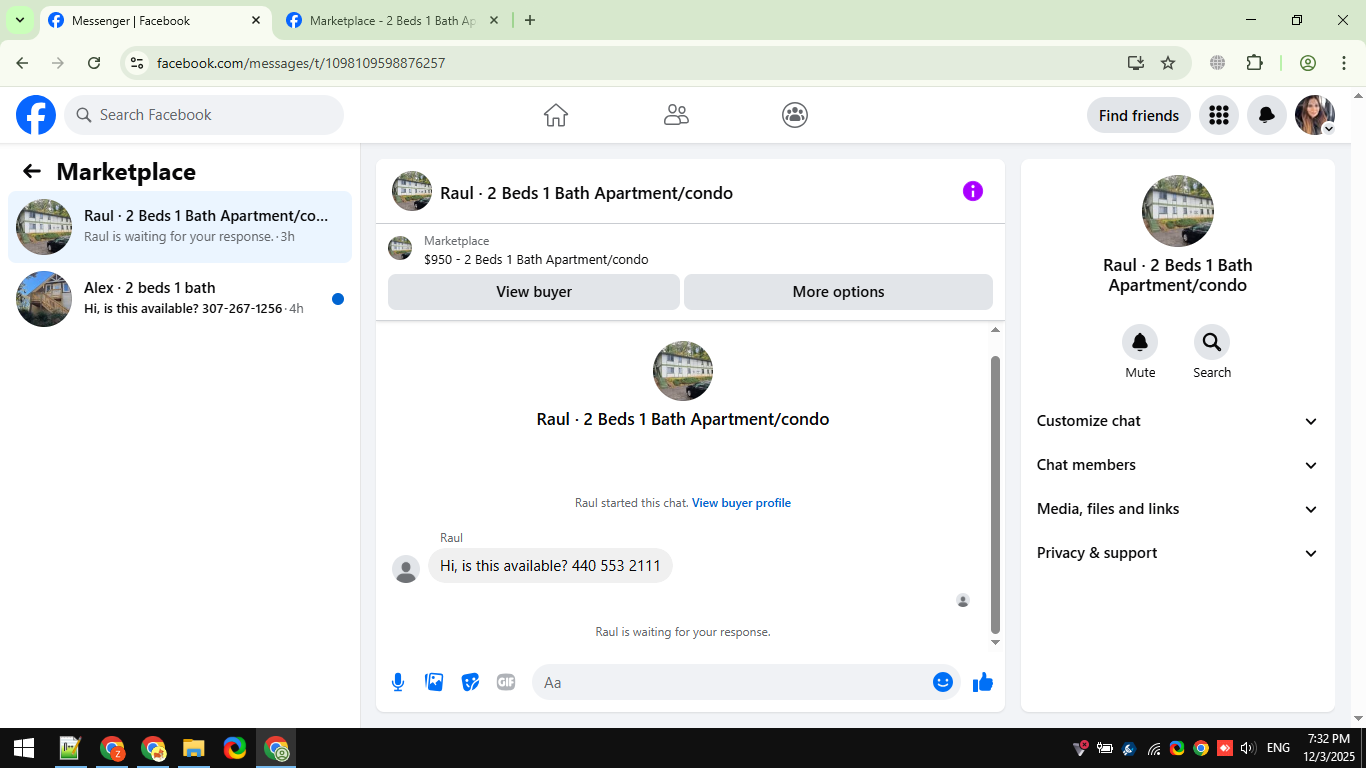Open the tab search dropdown arrow
The height and width of the screenshot is (768, 1366).
tap(19, 20)
